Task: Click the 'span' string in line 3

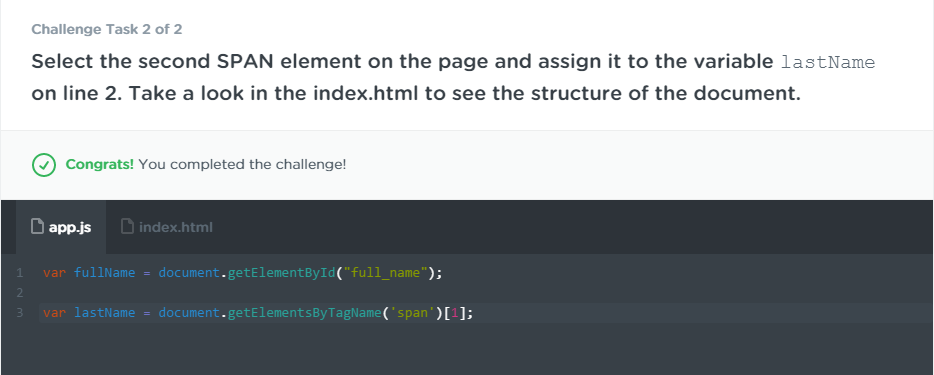Action: (412, 312)
